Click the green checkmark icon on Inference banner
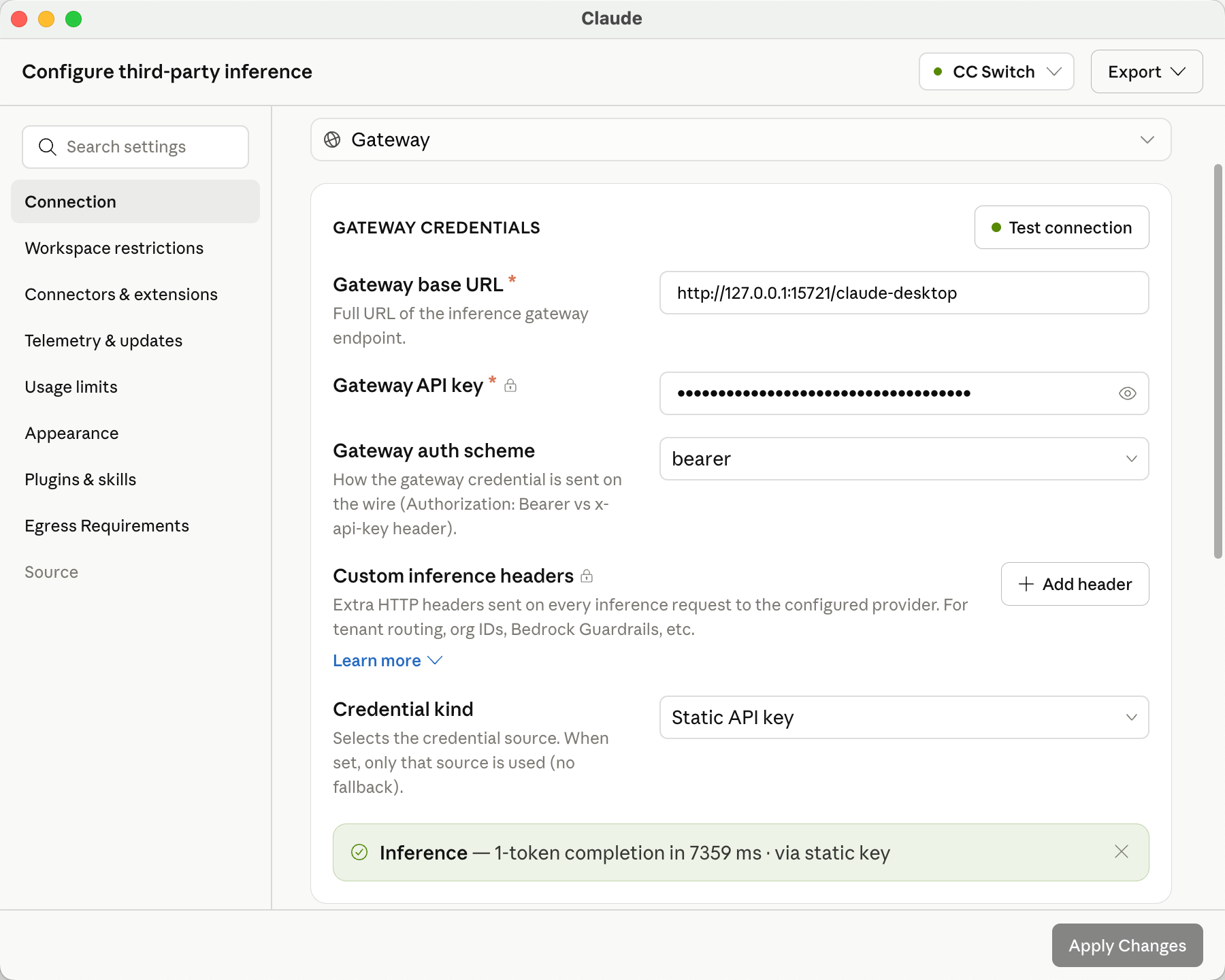The width and height of the screenshot is (1225, 980). tap(359, 852)
